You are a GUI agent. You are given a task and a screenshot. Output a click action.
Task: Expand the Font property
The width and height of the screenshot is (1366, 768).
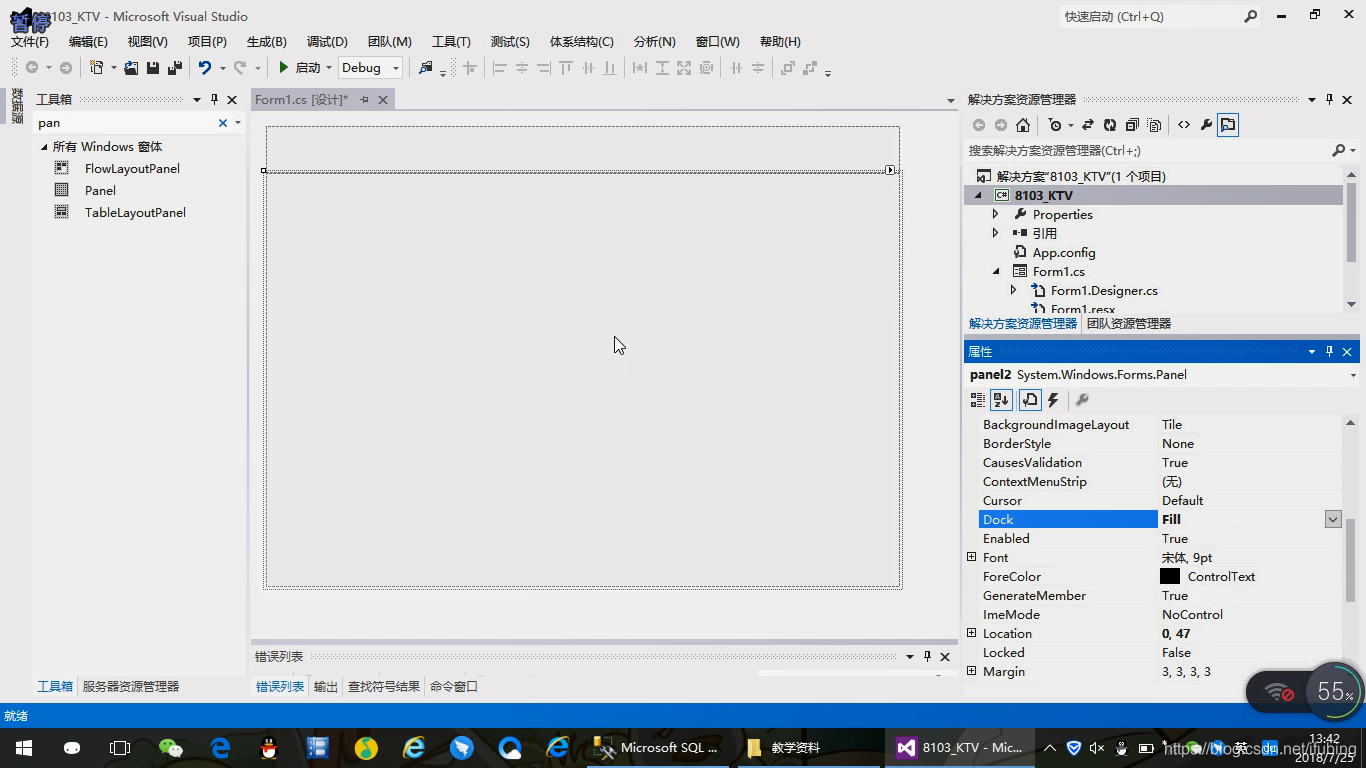coord(971,557)
